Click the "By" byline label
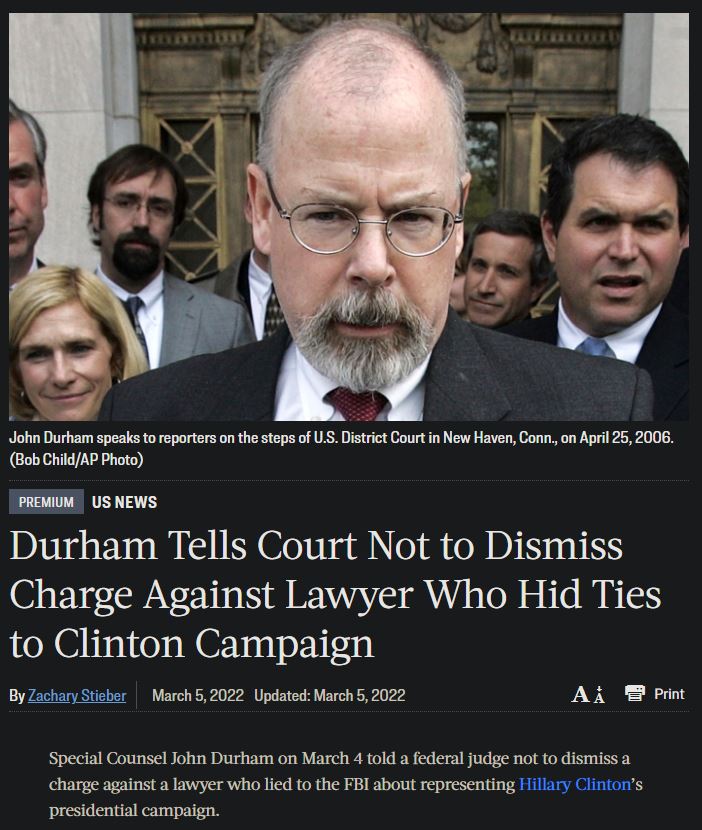This screenshot has height=830, width=702. [x=17, y=696]
